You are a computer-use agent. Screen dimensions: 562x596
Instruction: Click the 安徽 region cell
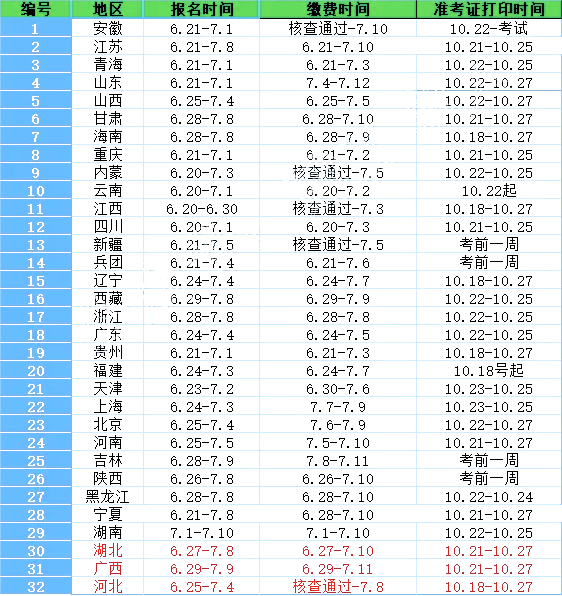[x=108, y=29]
